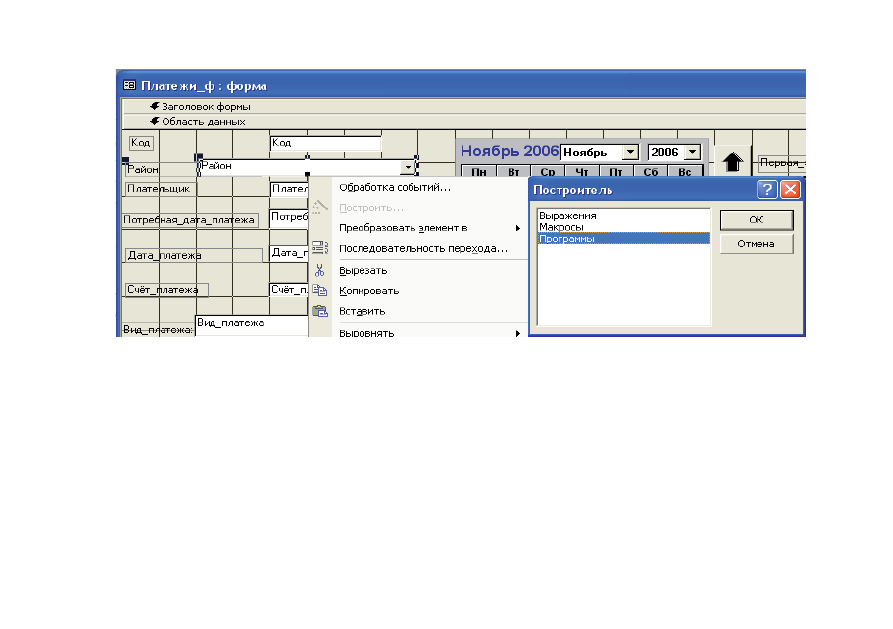
Task: Select the Район label
Action: [142, 169]
